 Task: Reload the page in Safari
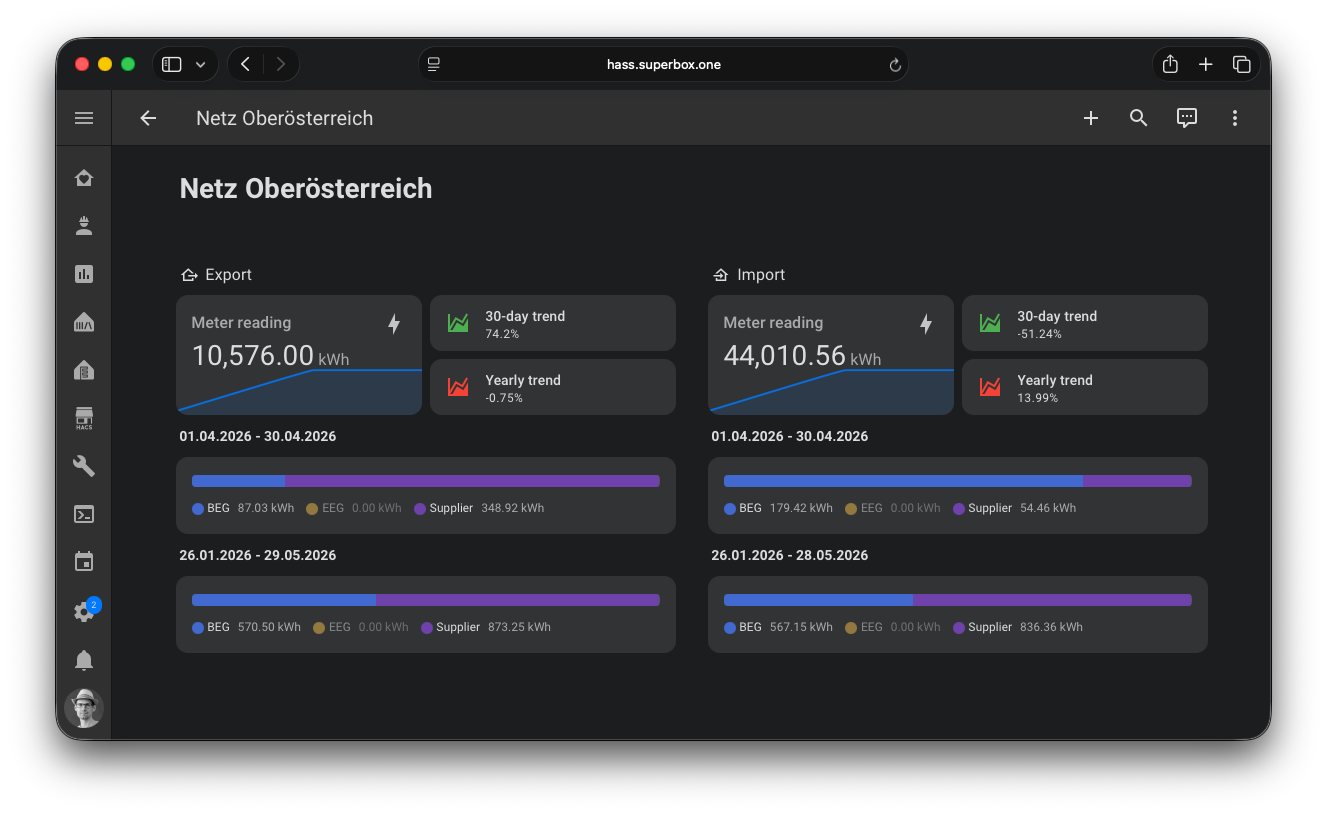point(895,64)
